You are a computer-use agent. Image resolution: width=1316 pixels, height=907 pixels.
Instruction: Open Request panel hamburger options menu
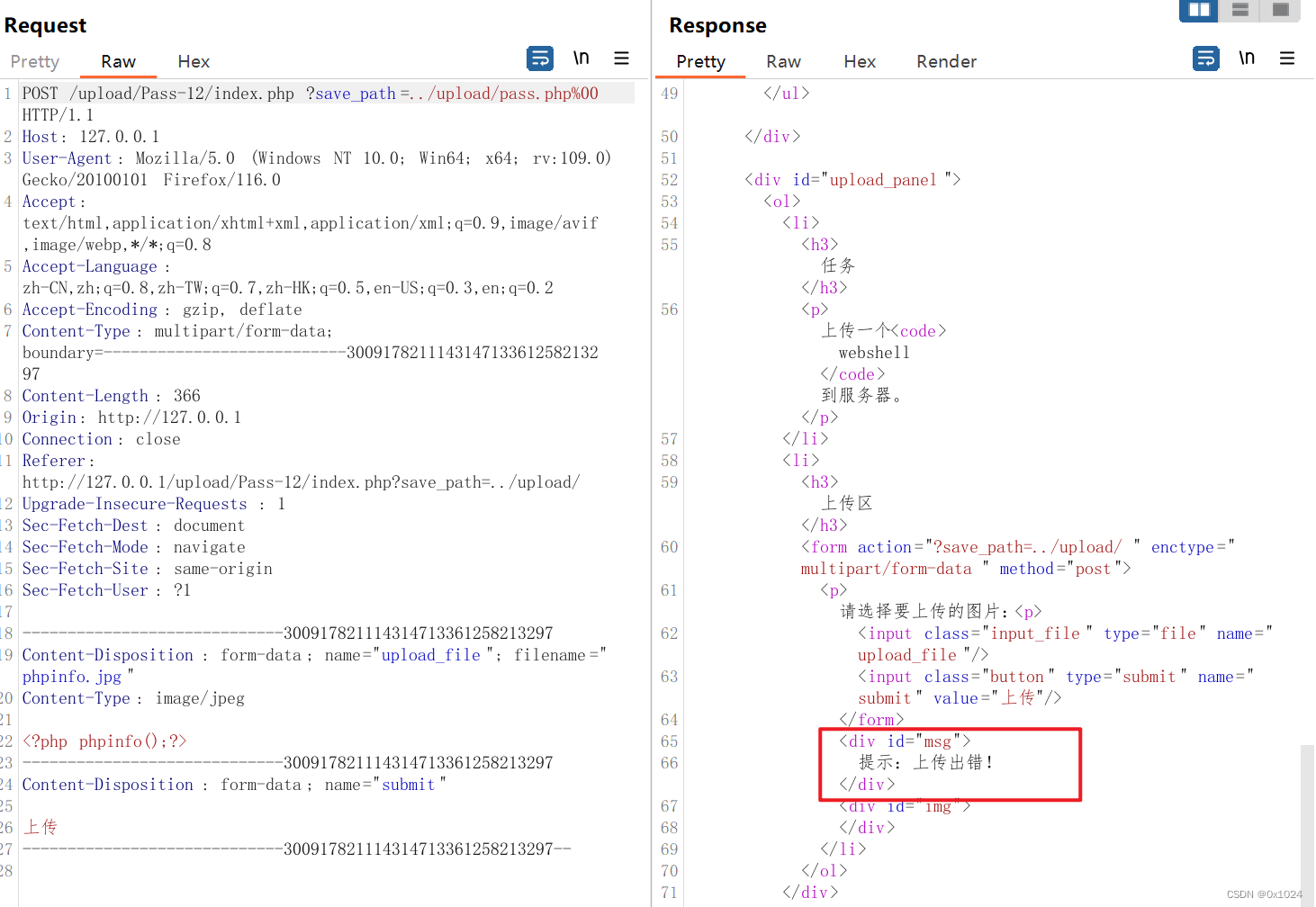(x=621, y=58)
